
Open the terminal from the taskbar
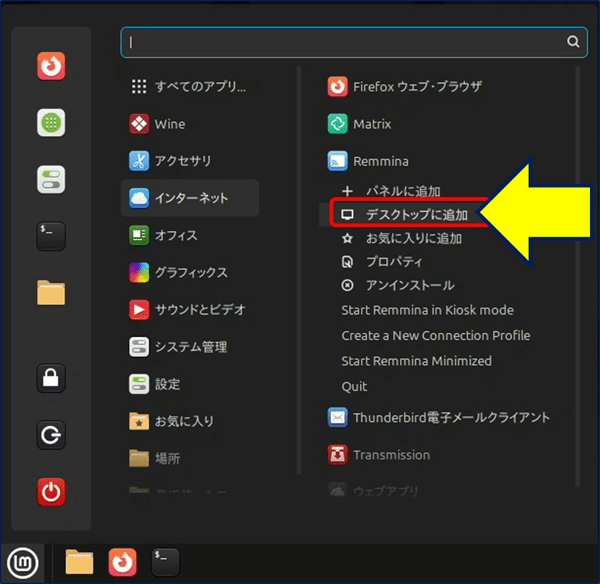click(x=165, y=562)
